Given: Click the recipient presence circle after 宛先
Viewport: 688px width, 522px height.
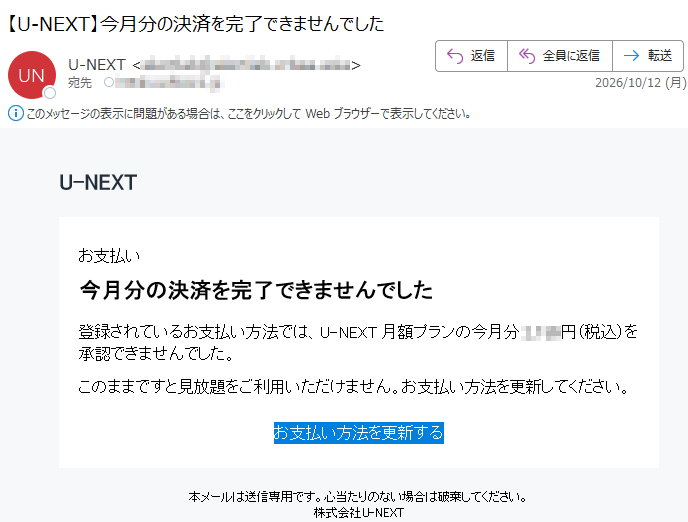Looking at the screenshot, I should click(x=109, y=82).
